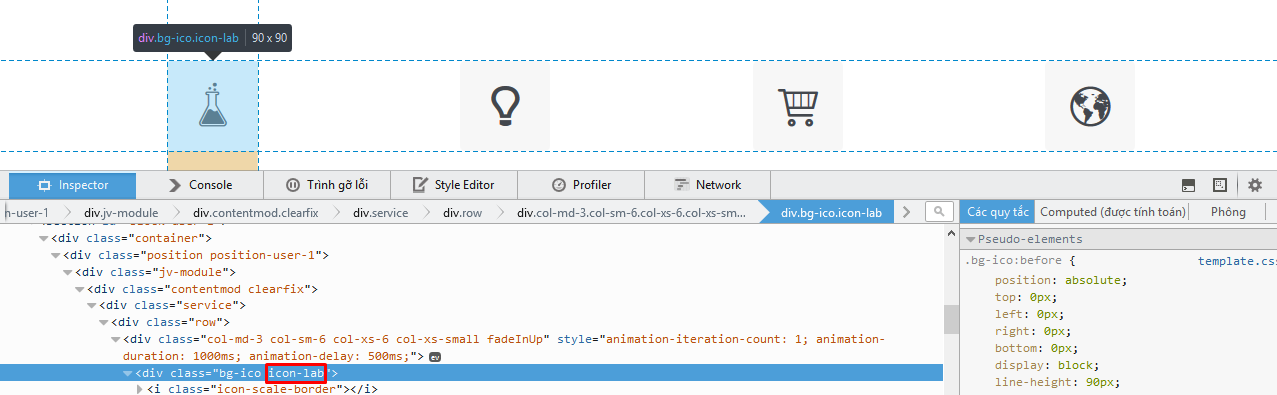This screenshot has width=1277, height=395.
Task: Collapse the div class="jv-module" node
Action: coord(67,272)
